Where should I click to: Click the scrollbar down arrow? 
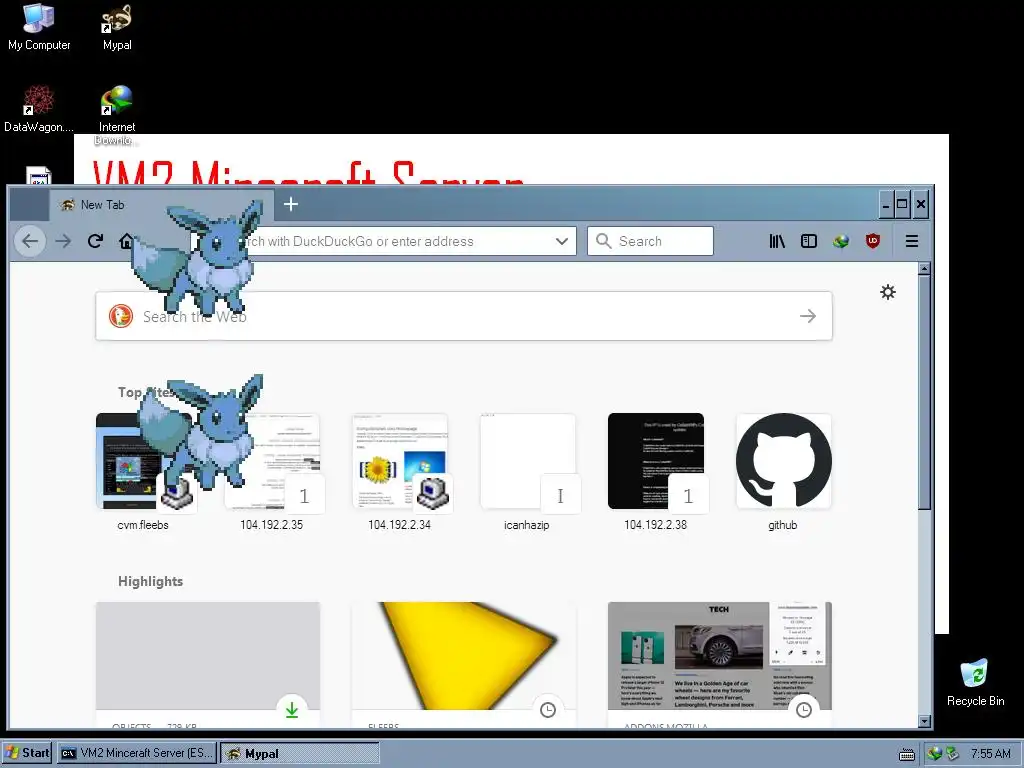[x=924, y=721]
